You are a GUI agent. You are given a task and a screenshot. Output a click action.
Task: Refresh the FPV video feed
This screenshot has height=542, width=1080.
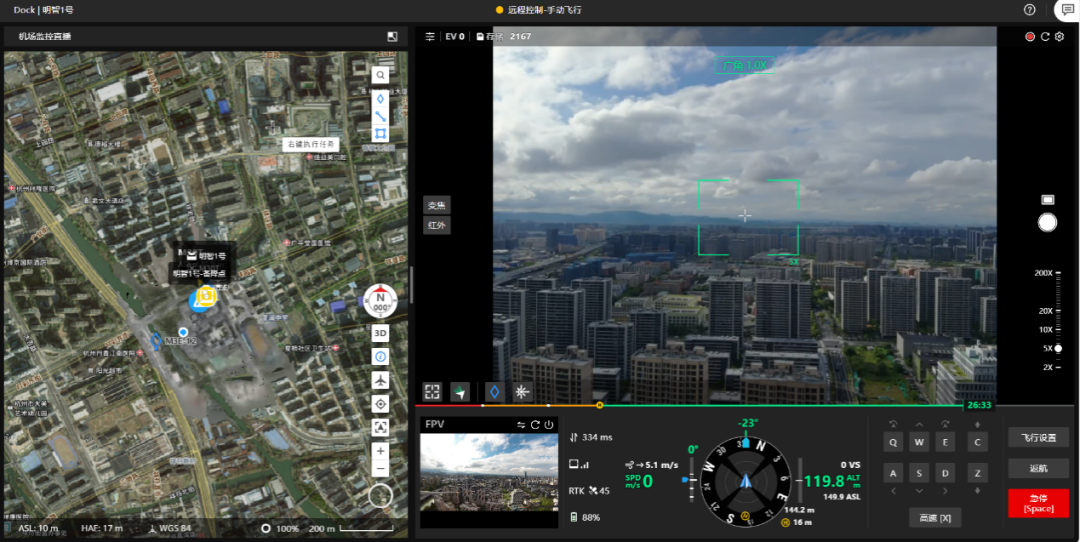pos(535,425)
